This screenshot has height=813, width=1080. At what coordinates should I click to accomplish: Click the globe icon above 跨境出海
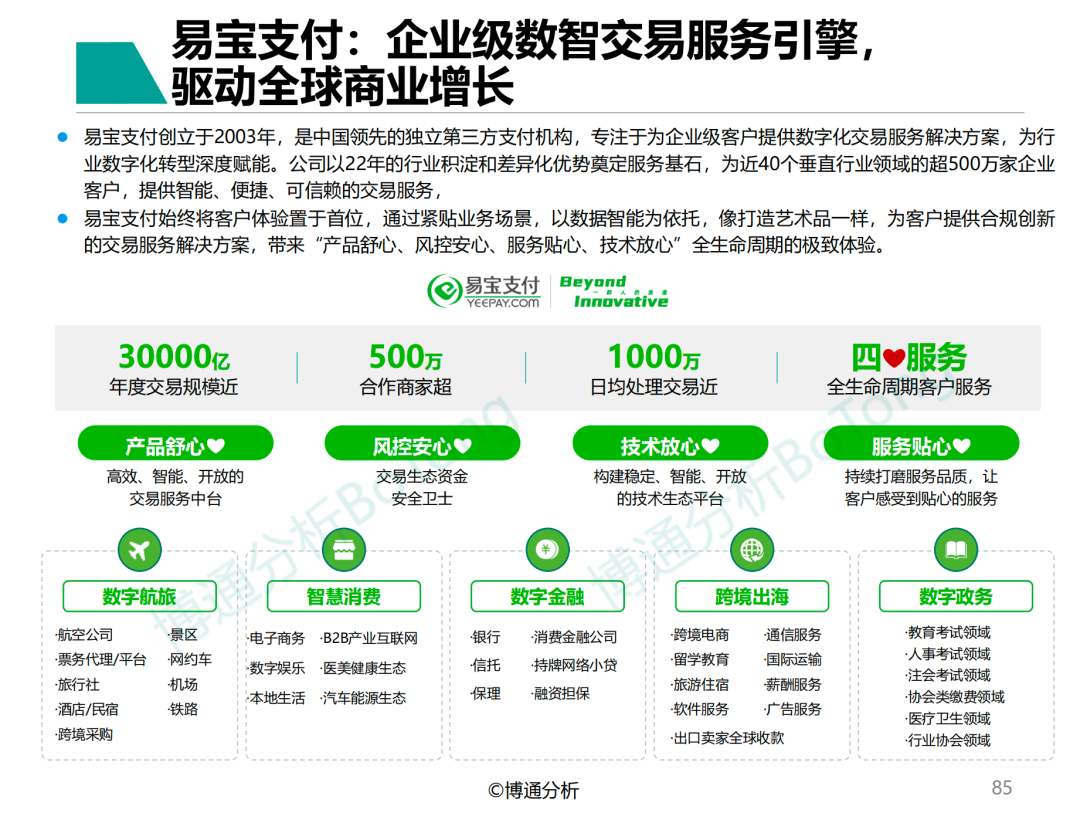pyautogui.click(x=751, y=550)
